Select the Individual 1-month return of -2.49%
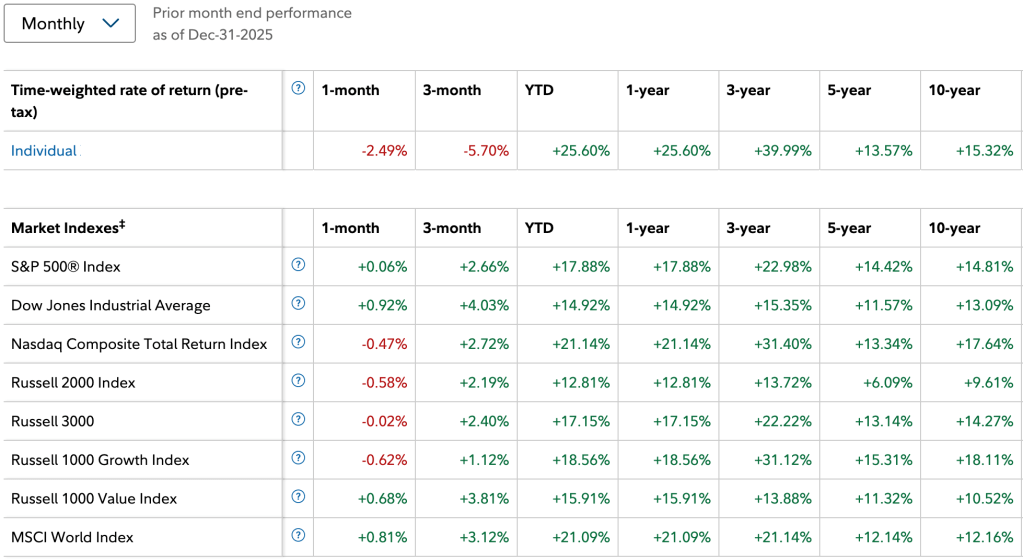Viewport: 1023px width, 560px height. coord(384,151)
